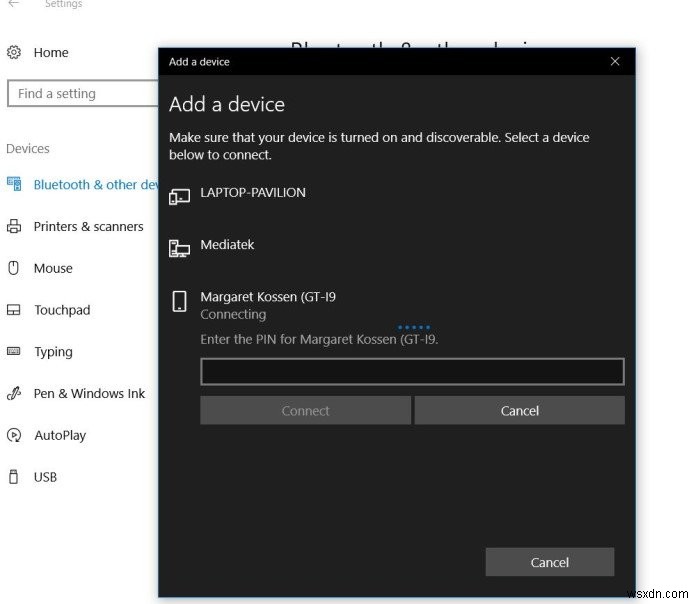This screenshot has width=700, height=604.
Task: Click the USB icon in sidebar
Action: pyautogui.click(x=14, y=477)
